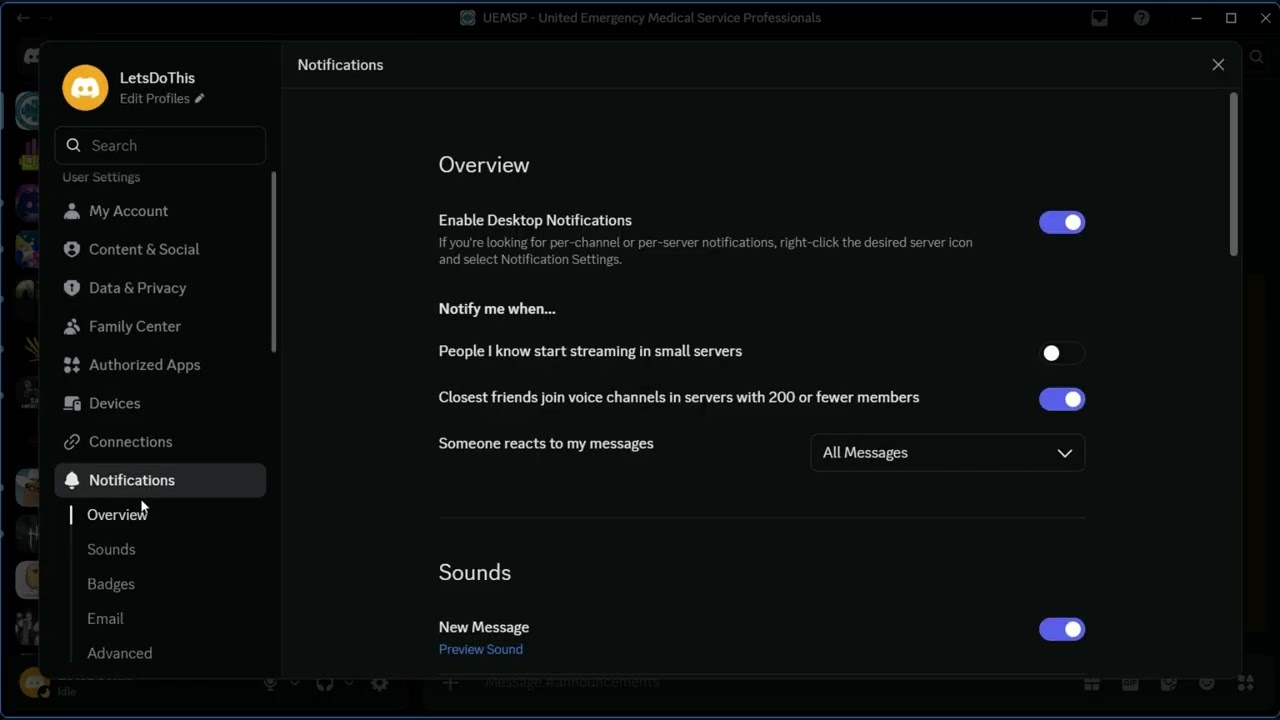Click the Notifications bell icon
This screenshot has height=720, width=1280.
pyautogui.click(x=72, y=480)
